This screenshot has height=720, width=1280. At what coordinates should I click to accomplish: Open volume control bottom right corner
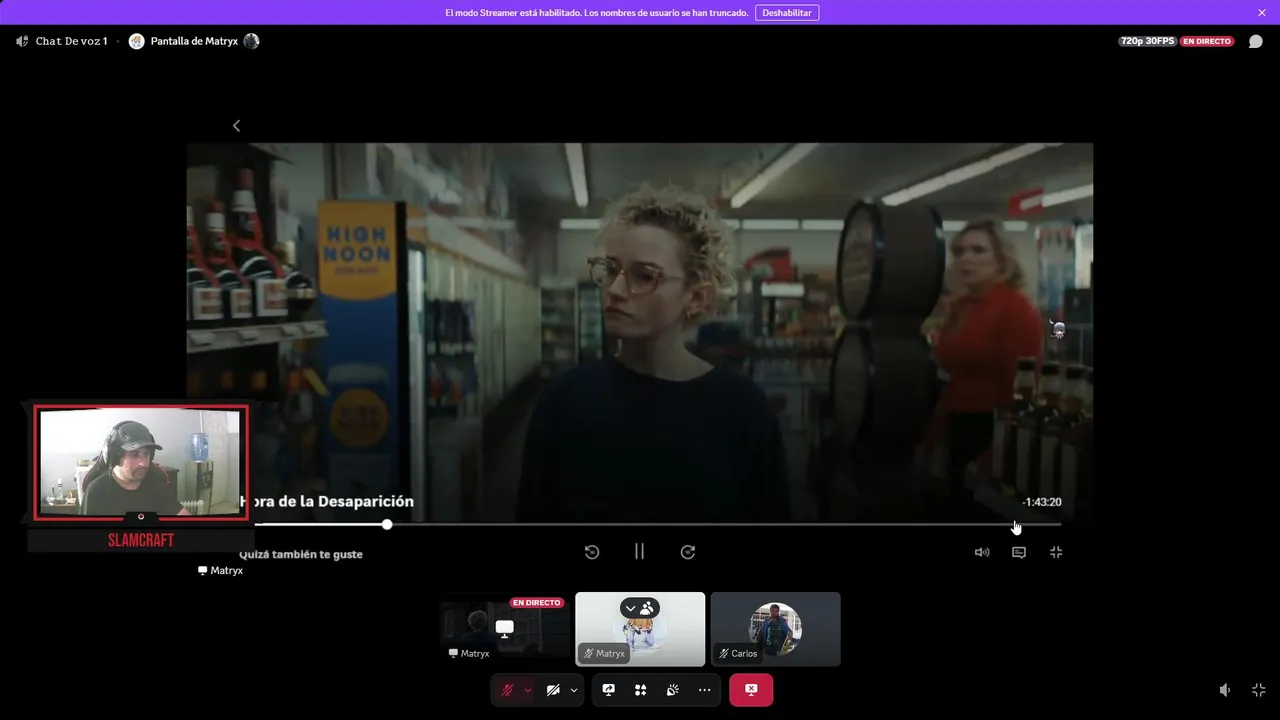1225,690
